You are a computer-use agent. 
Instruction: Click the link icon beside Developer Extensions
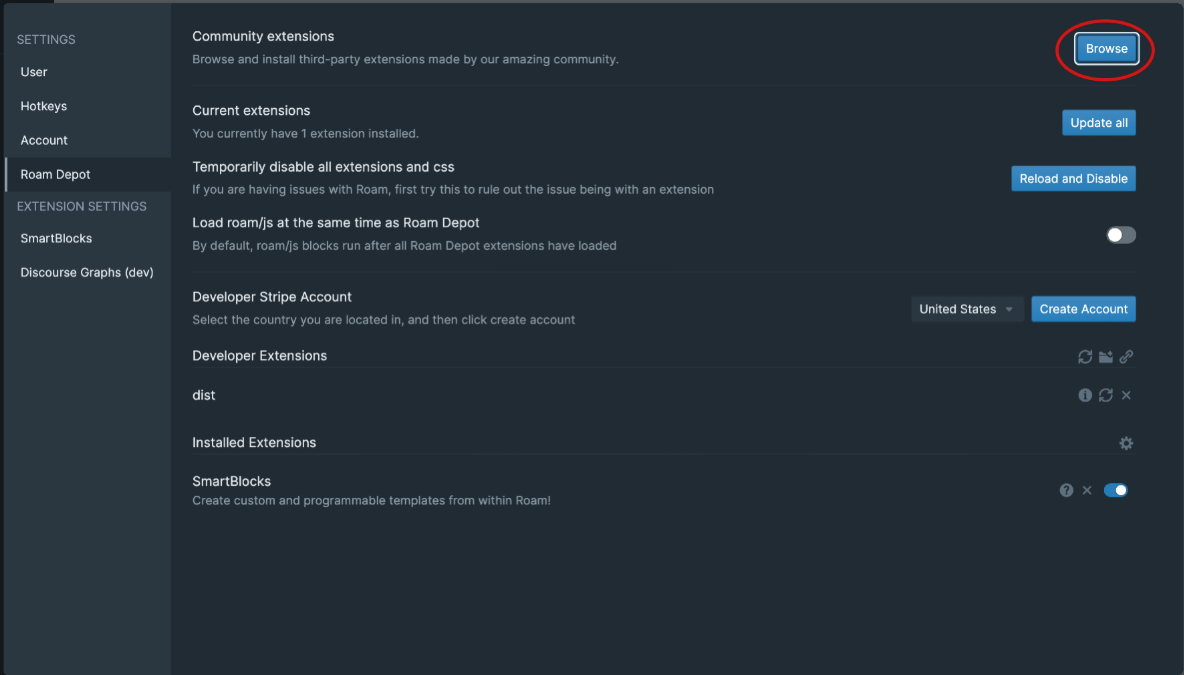[1126, 357]
